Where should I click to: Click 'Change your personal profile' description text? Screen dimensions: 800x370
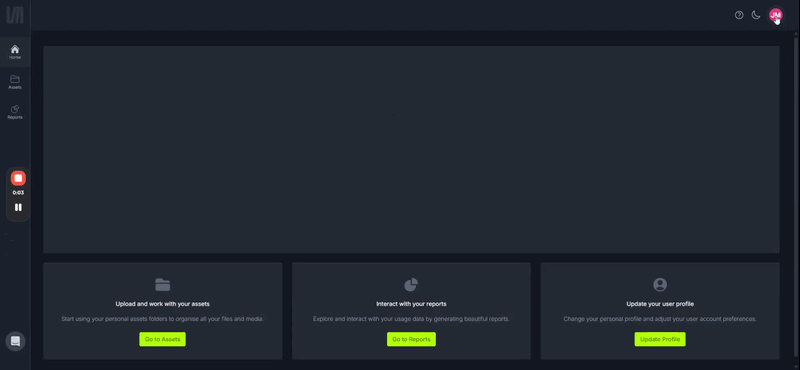coord(660,319)
